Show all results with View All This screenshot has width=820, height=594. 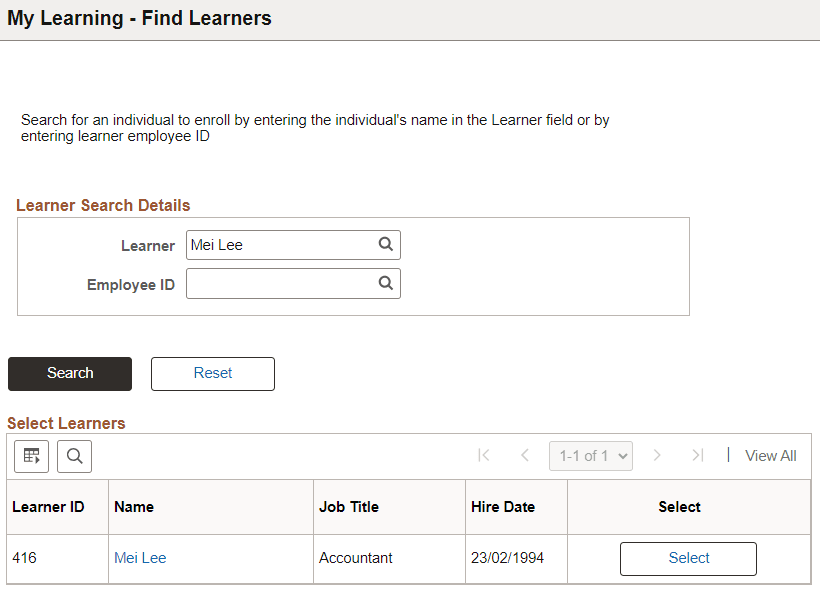pos(770,455)
